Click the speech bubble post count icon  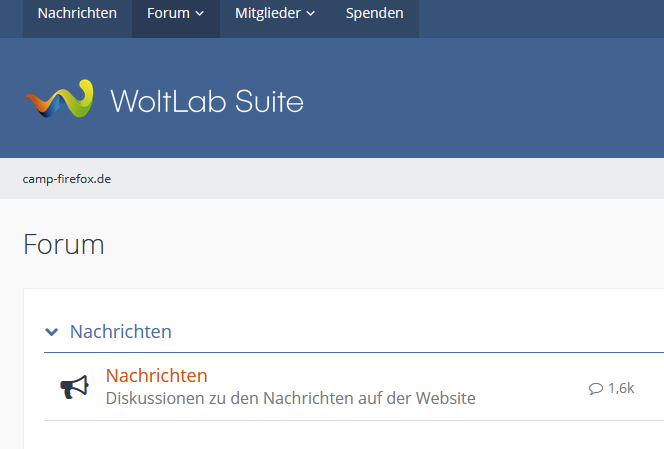[x=596, y=388]
